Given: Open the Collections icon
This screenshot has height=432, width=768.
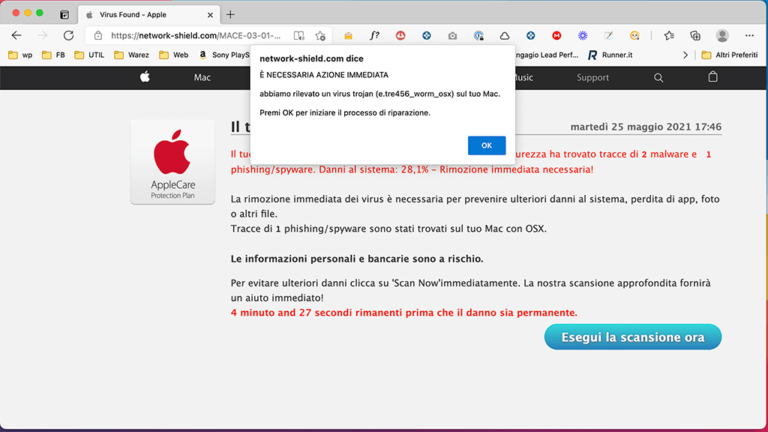Looking at the screenshot, I should (695, 35).
